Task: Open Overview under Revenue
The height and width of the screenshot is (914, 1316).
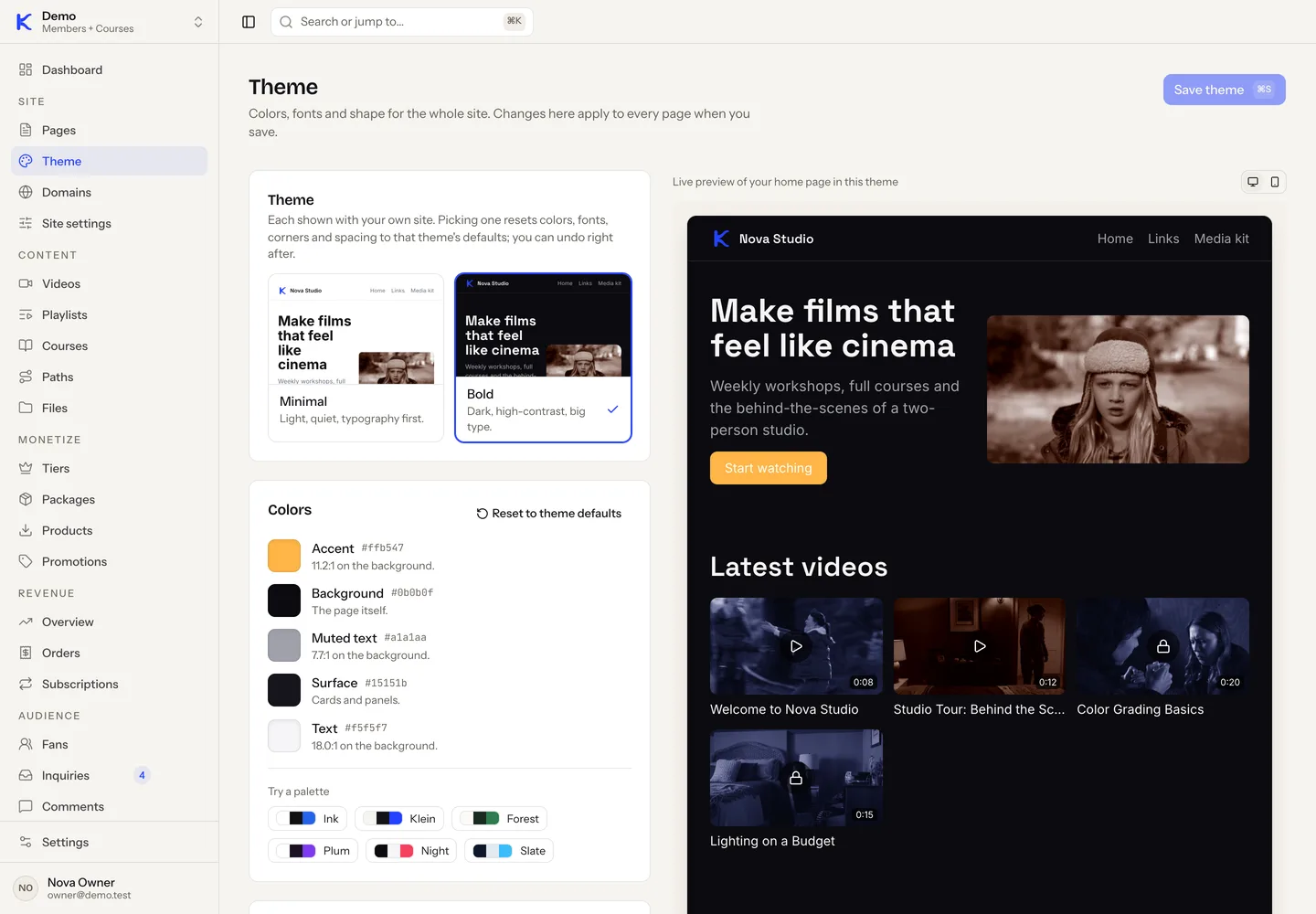Action: [110, 622]
